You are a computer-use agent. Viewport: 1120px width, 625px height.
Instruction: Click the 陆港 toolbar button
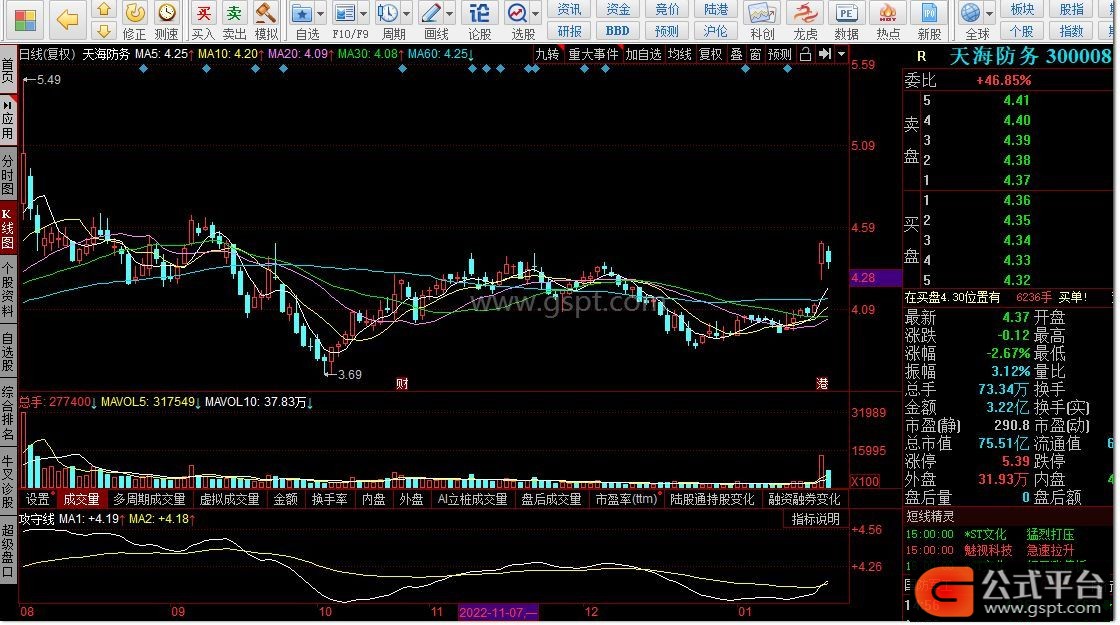716,9
